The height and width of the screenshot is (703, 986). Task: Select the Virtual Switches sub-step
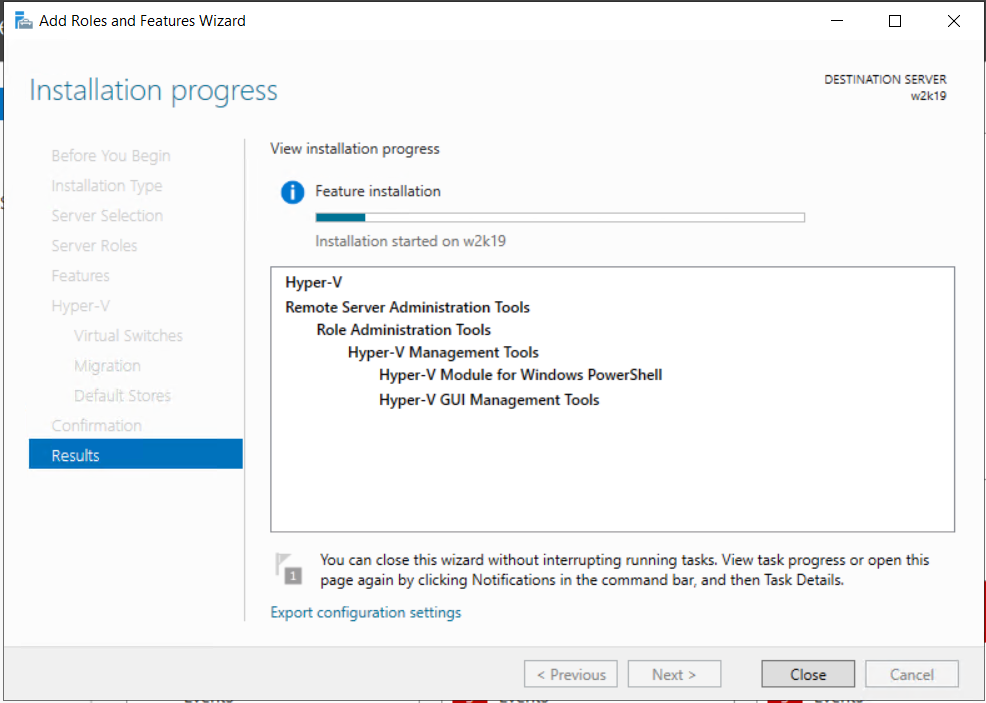(x=128, y=336)
